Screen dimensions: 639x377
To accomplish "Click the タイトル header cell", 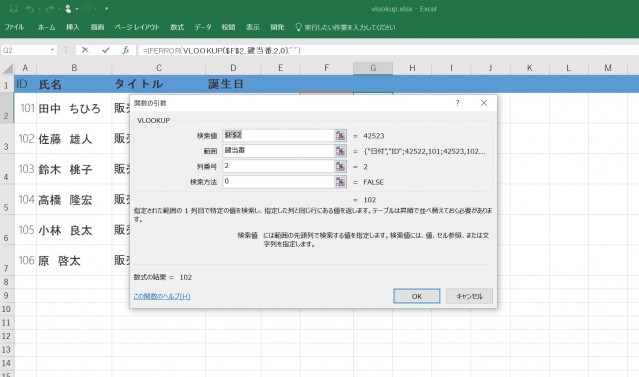I will 159,84.
